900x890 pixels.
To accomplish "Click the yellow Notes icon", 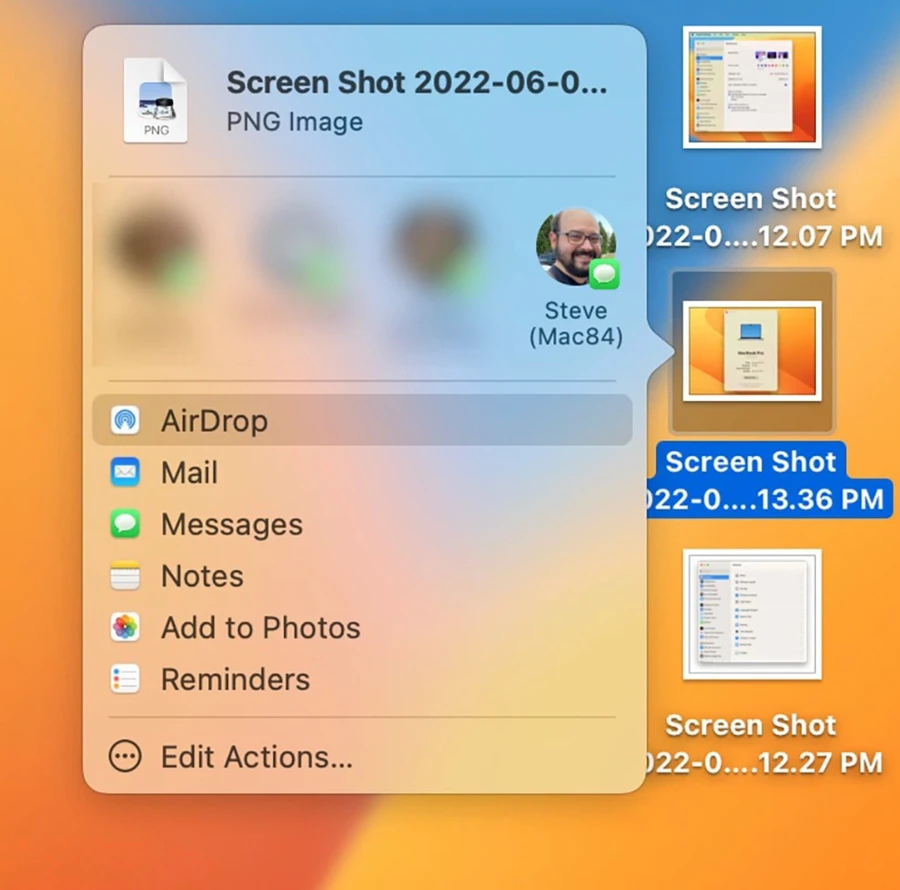I will [x=125, y=575].
